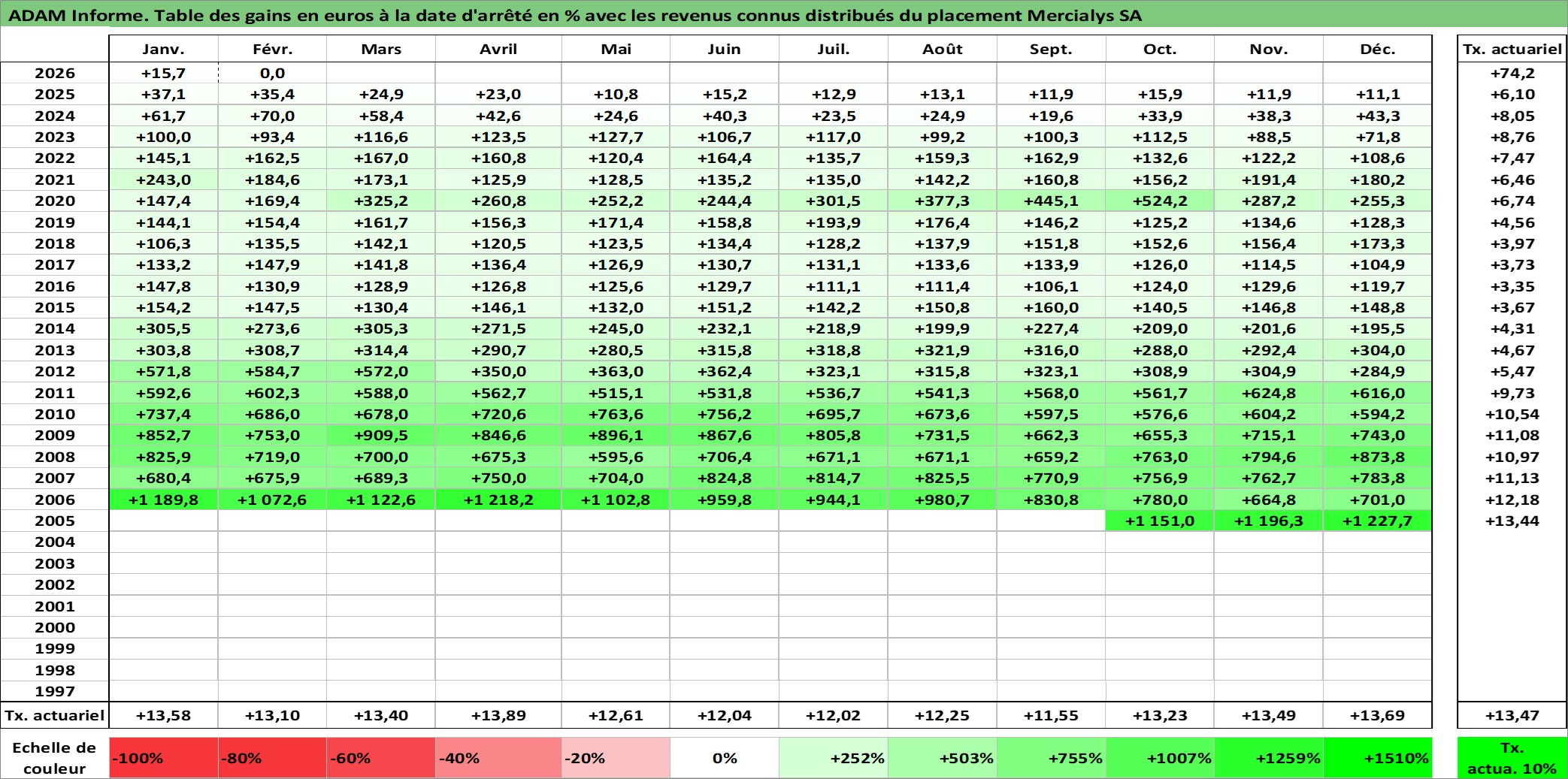
Task: Click the January 2021 cell +243,0
Action: tap(163, 180)
